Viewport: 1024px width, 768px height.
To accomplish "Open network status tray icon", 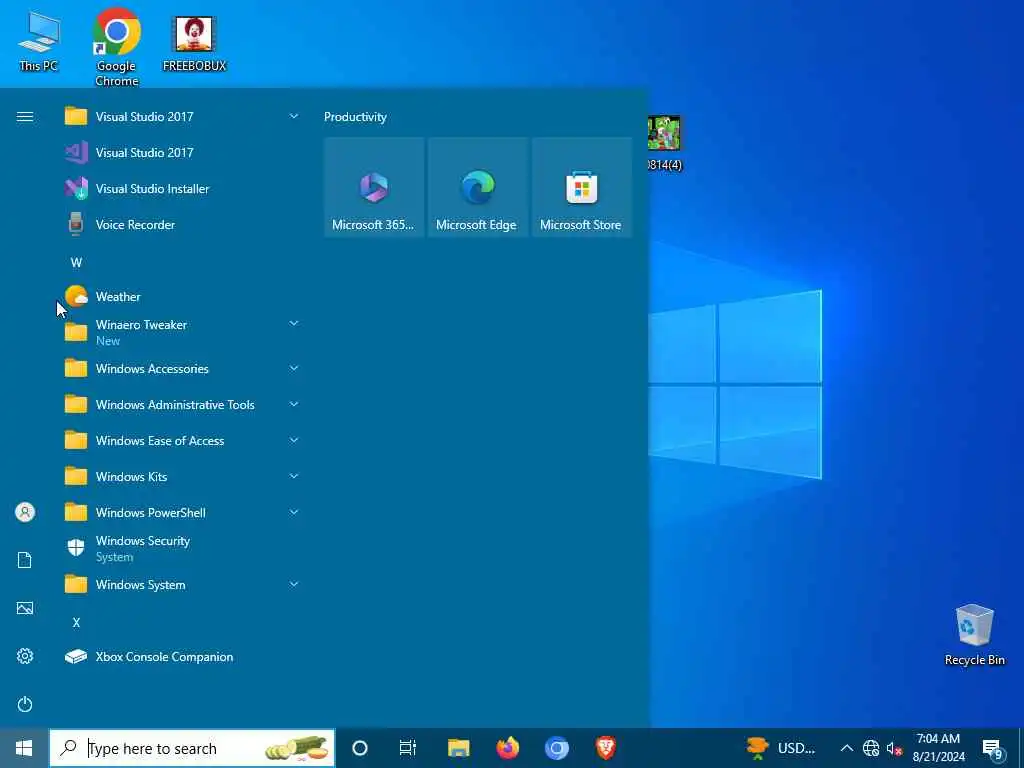I will (x=871, y=748).
